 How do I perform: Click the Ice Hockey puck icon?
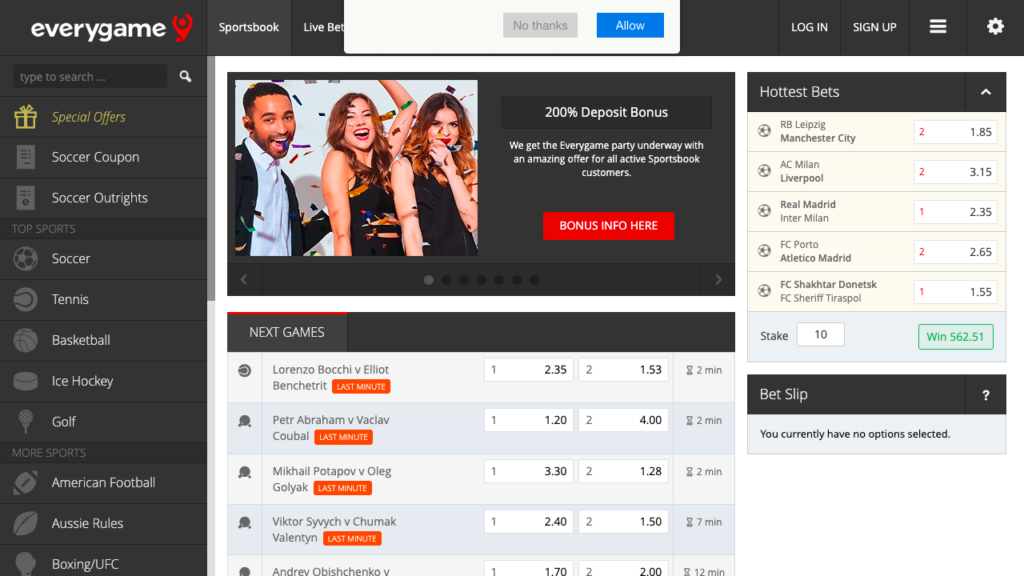25,381
